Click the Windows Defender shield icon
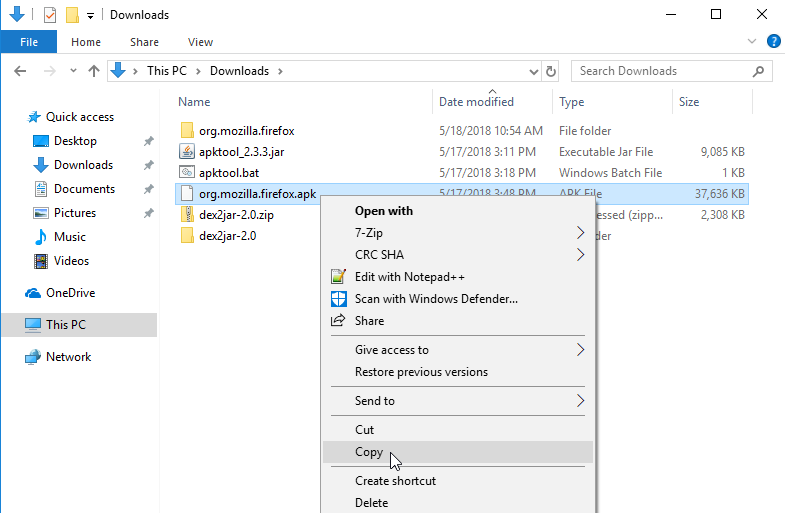 (337, 299)
